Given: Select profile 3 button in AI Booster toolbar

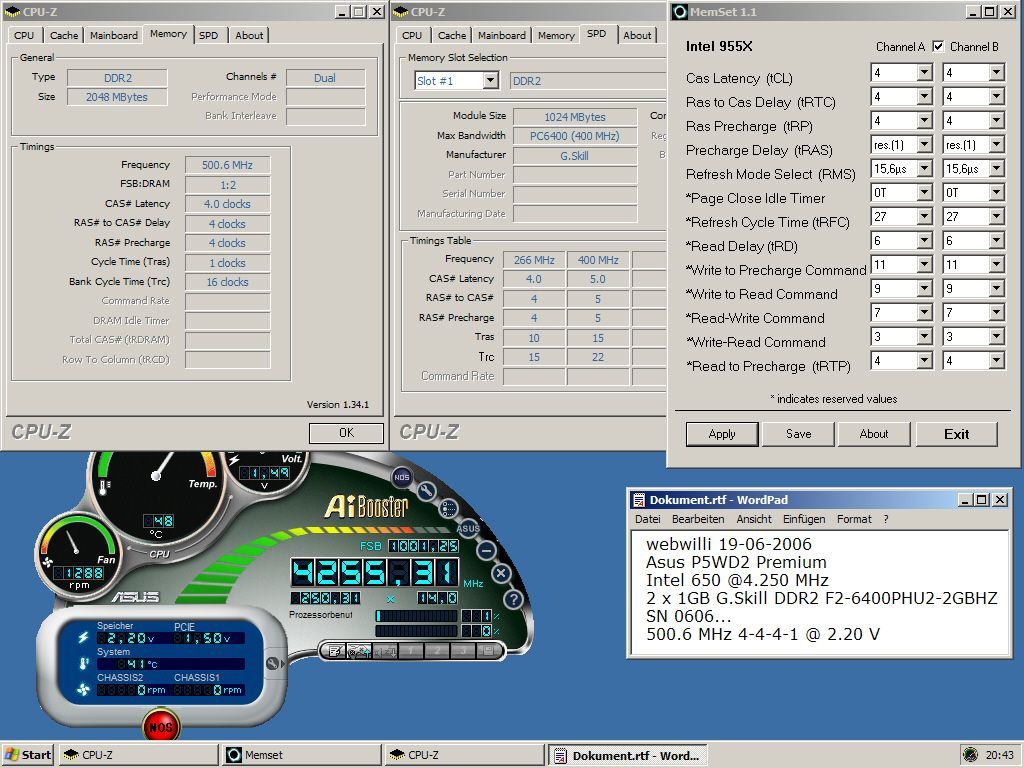Looking at the screenshot, I should click(x=462, y=650).
